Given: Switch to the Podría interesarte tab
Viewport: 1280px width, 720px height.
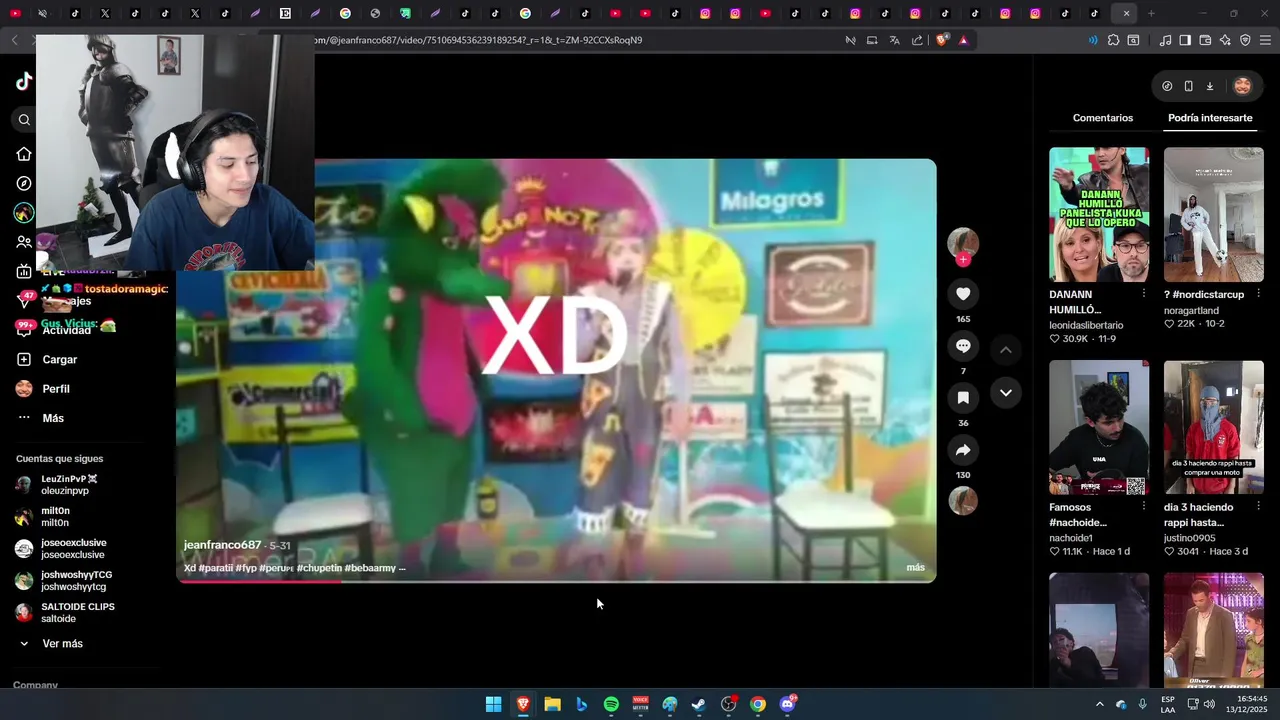Looking at the screenshot, I should point(1210,118).
